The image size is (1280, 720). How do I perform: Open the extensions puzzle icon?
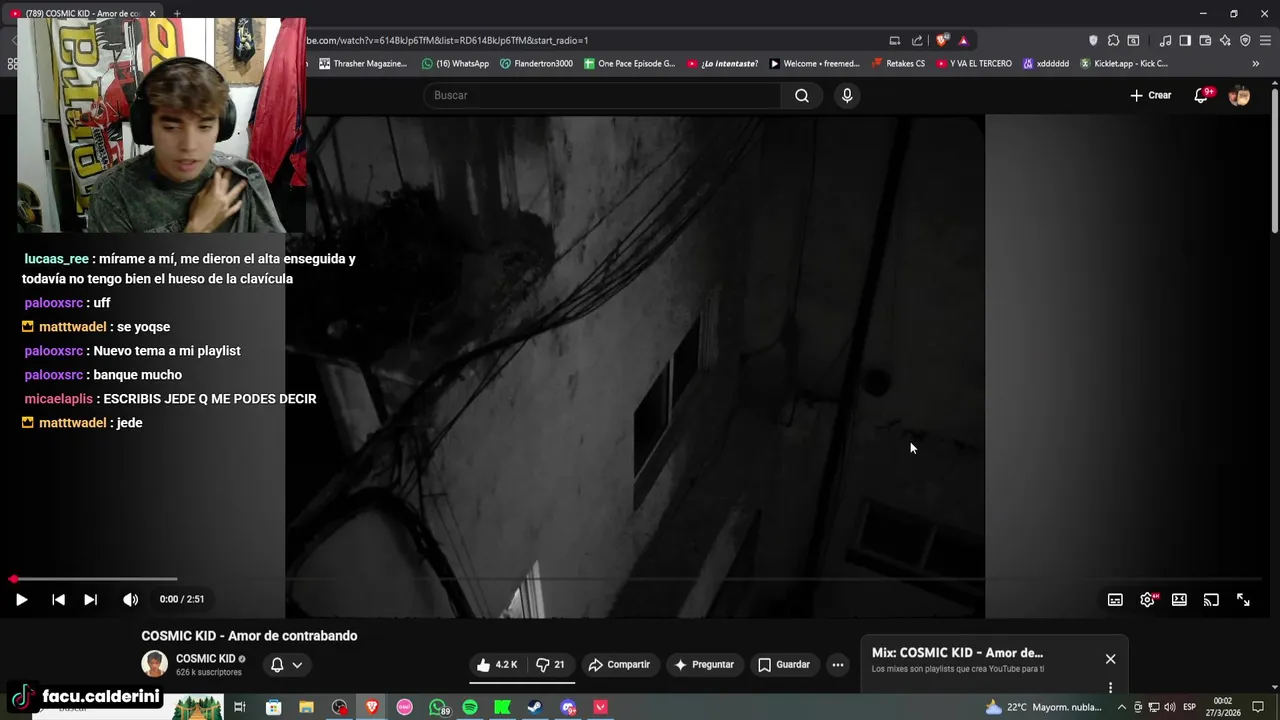click(1113, 41)
